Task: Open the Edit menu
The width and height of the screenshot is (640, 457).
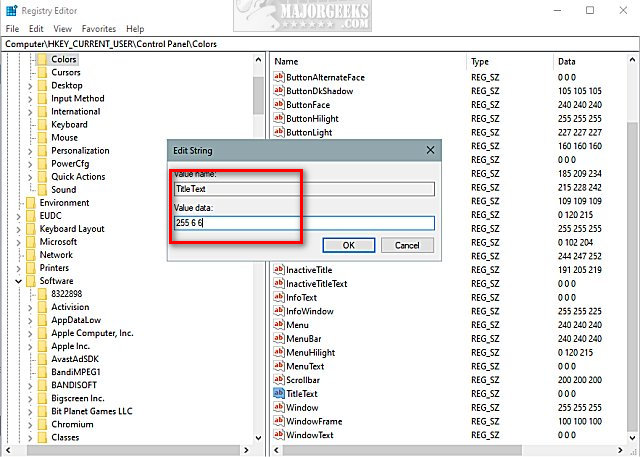Action: pos(36,29)
